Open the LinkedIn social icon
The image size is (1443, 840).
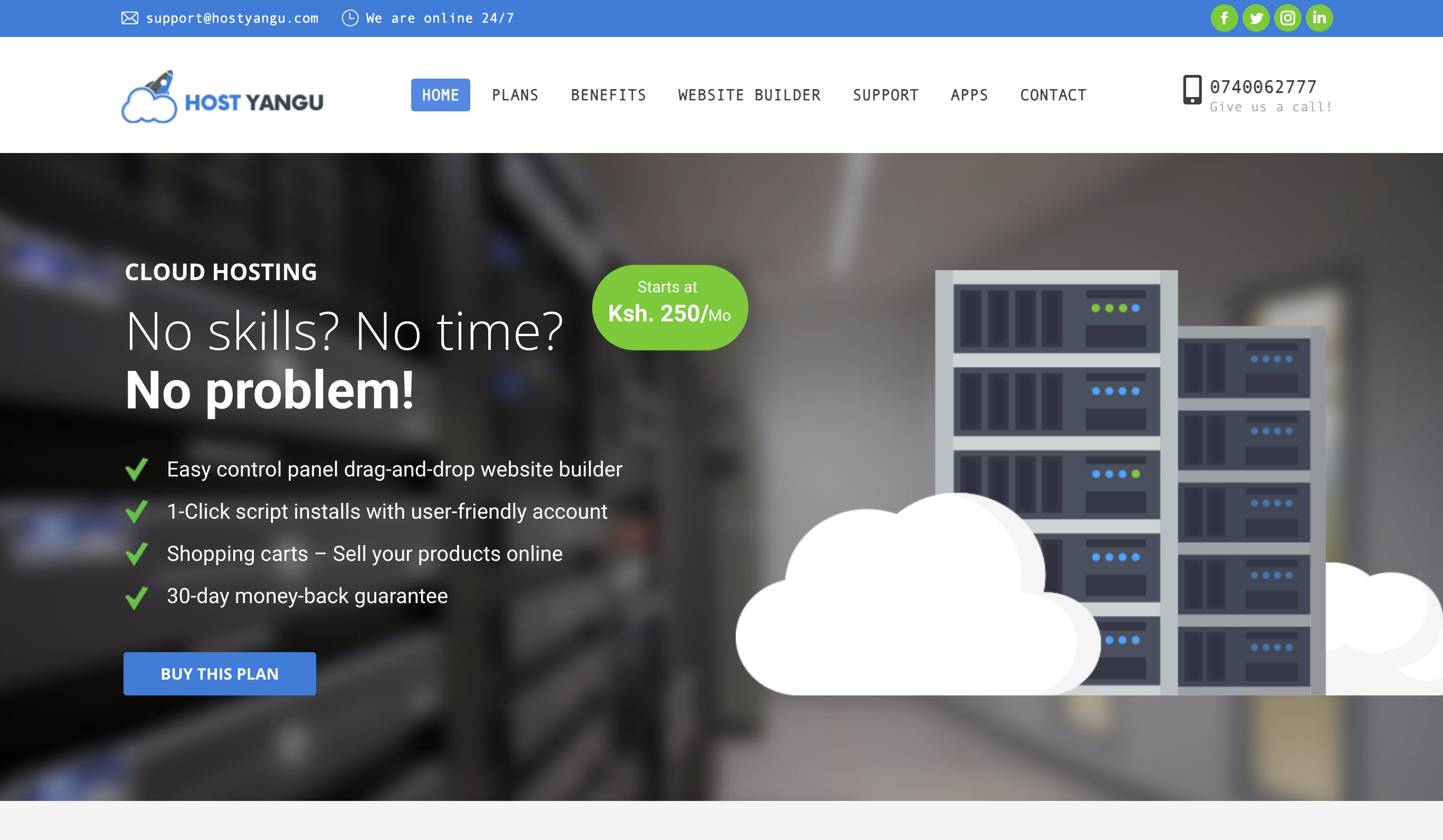coord(1319,18)
